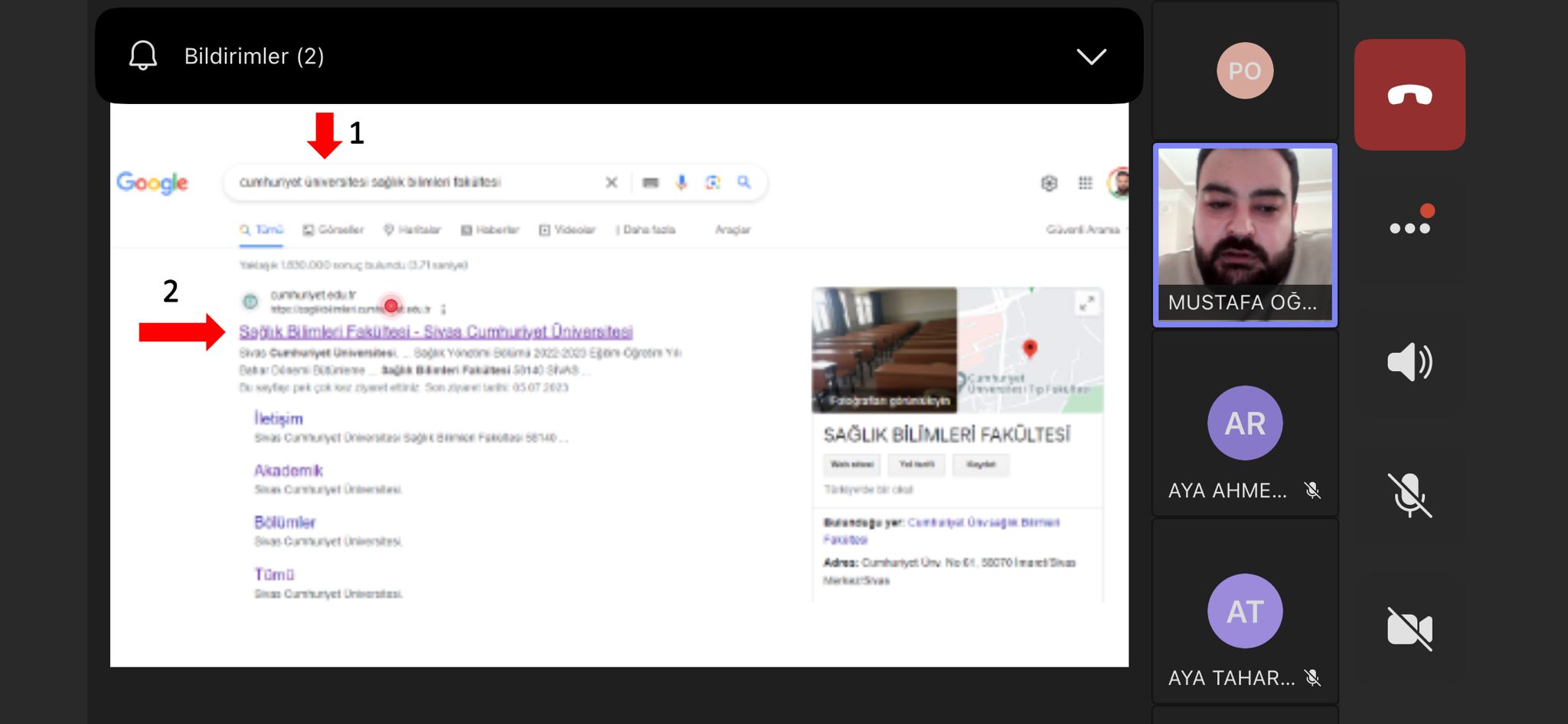Turn on the crossed-out camera
Screen dimensions: 1568x724
click(1409, 628)
